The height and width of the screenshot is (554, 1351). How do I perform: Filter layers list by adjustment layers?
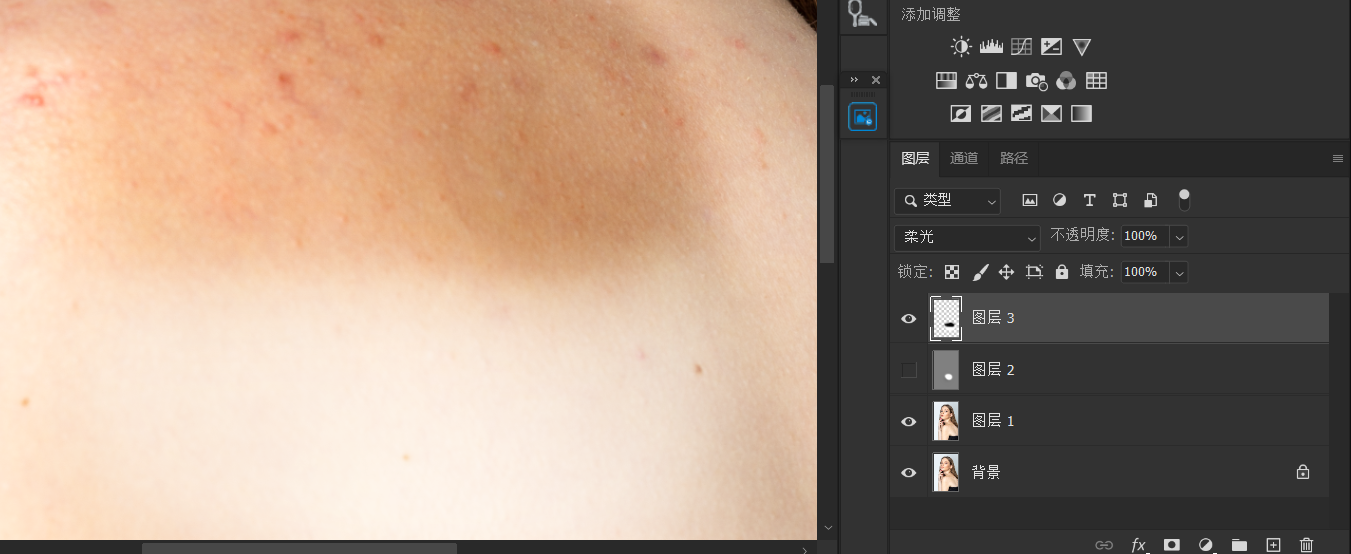click(x=1059, y=200)
